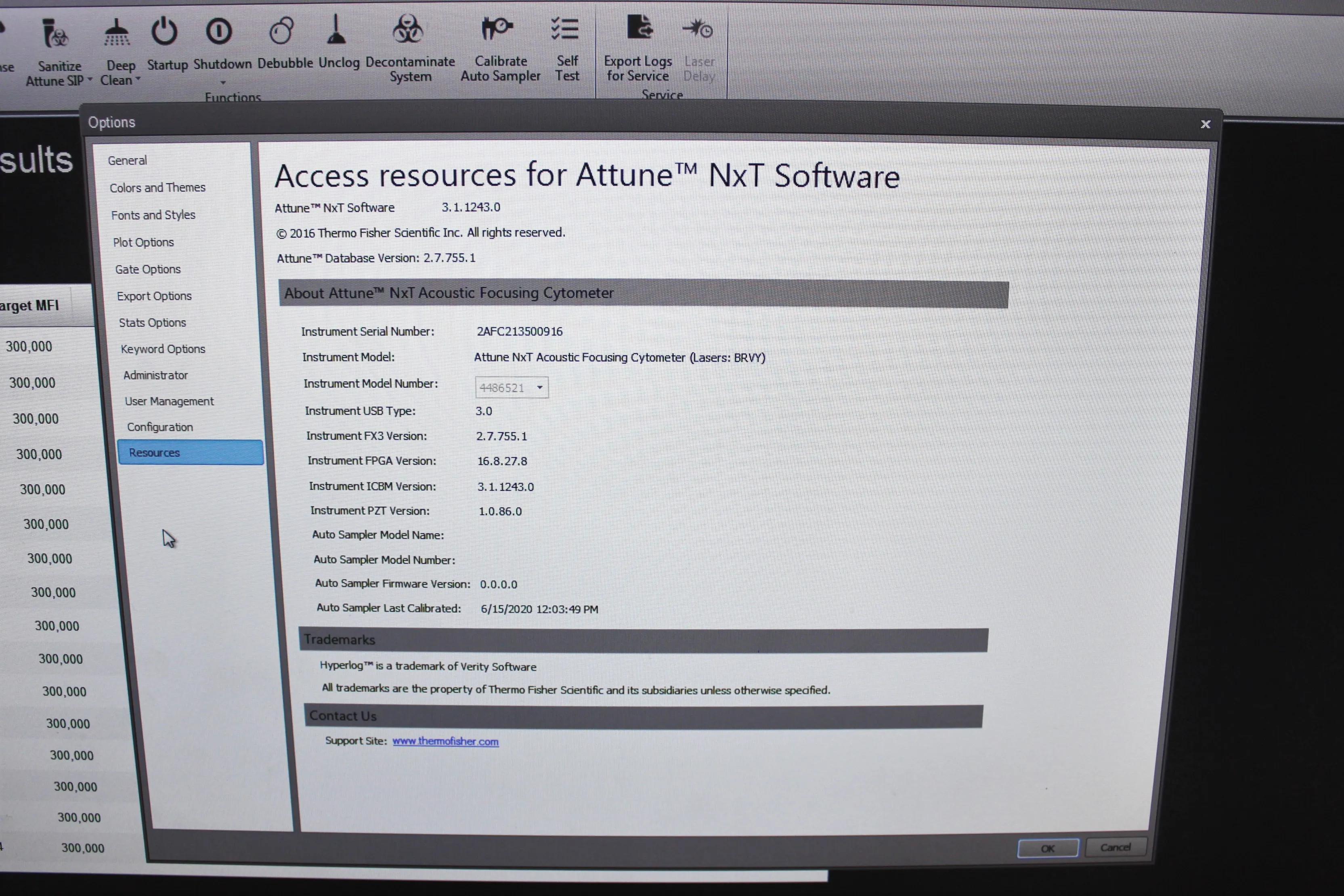Open User Management page

tap(169, 402)
